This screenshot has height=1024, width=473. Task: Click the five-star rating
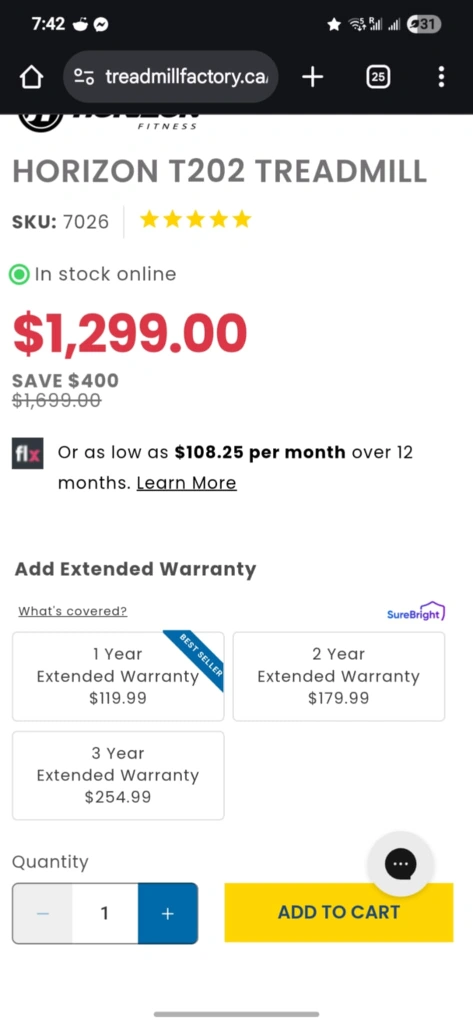195,219
